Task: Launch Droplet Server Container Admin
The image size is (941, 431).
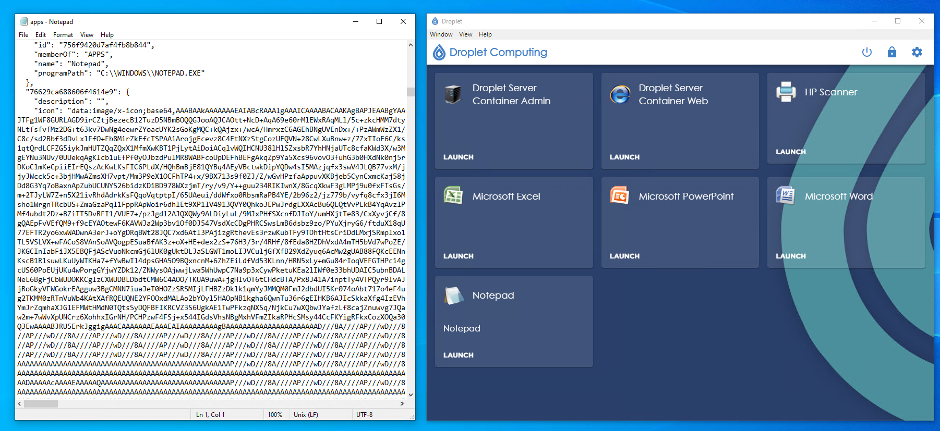Action: coord(458,157)
